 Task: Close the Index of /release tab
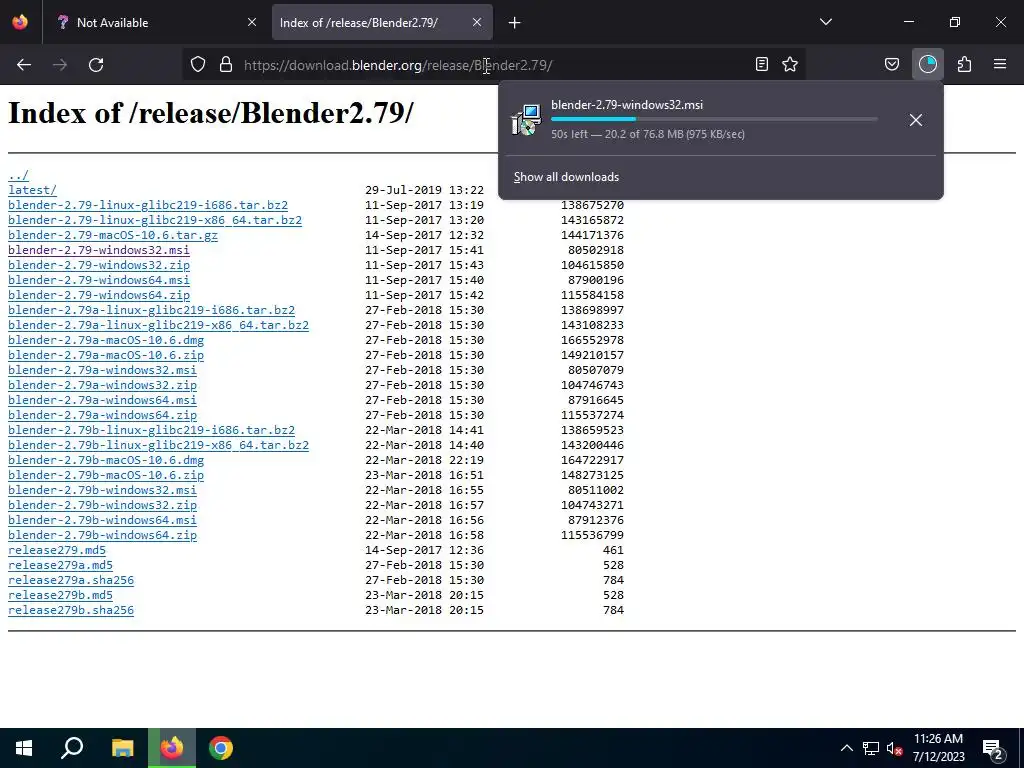477,22
